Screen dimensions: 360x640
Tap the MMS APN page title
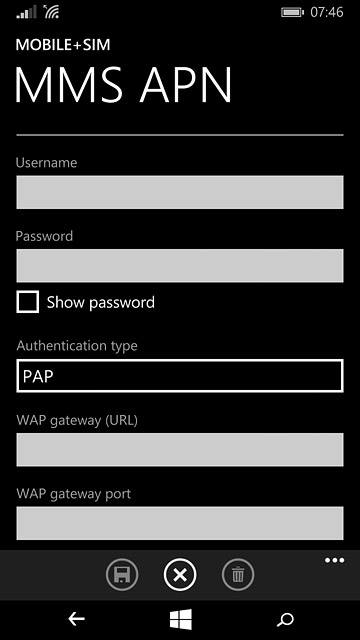tap(124, 86)
